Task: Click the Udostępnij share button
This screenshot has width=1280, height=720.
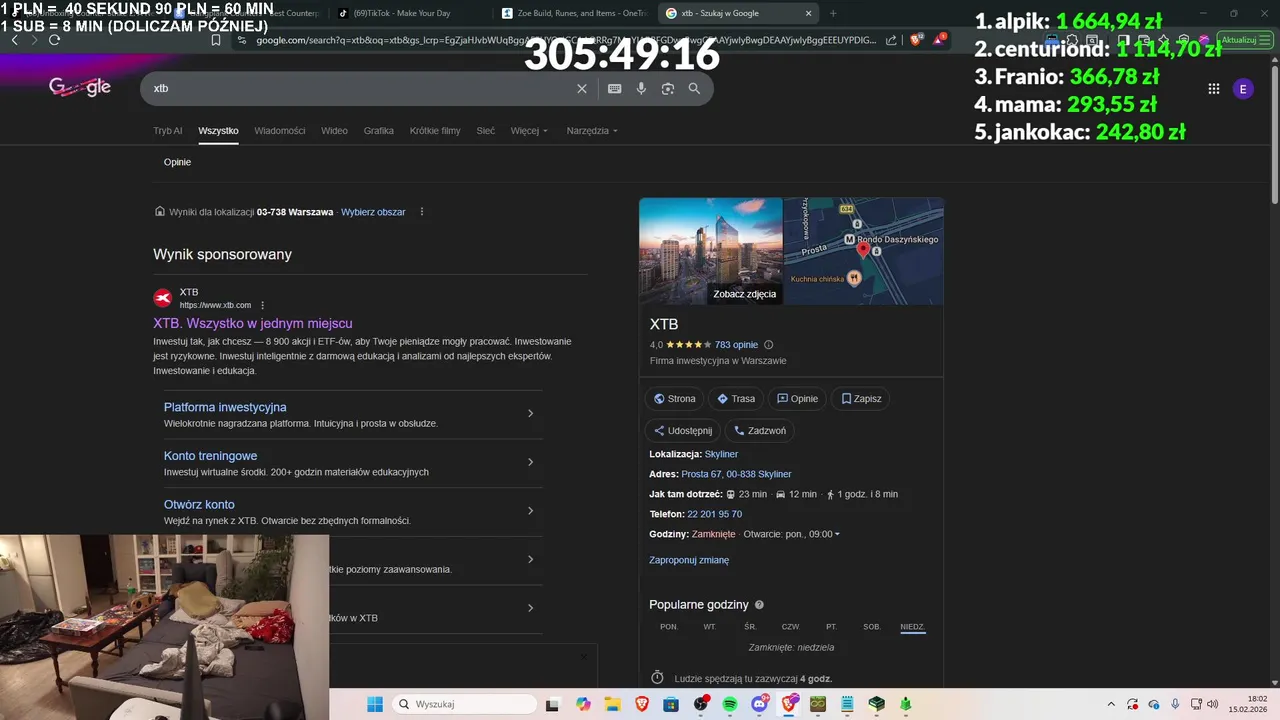Action: (683, 431)
